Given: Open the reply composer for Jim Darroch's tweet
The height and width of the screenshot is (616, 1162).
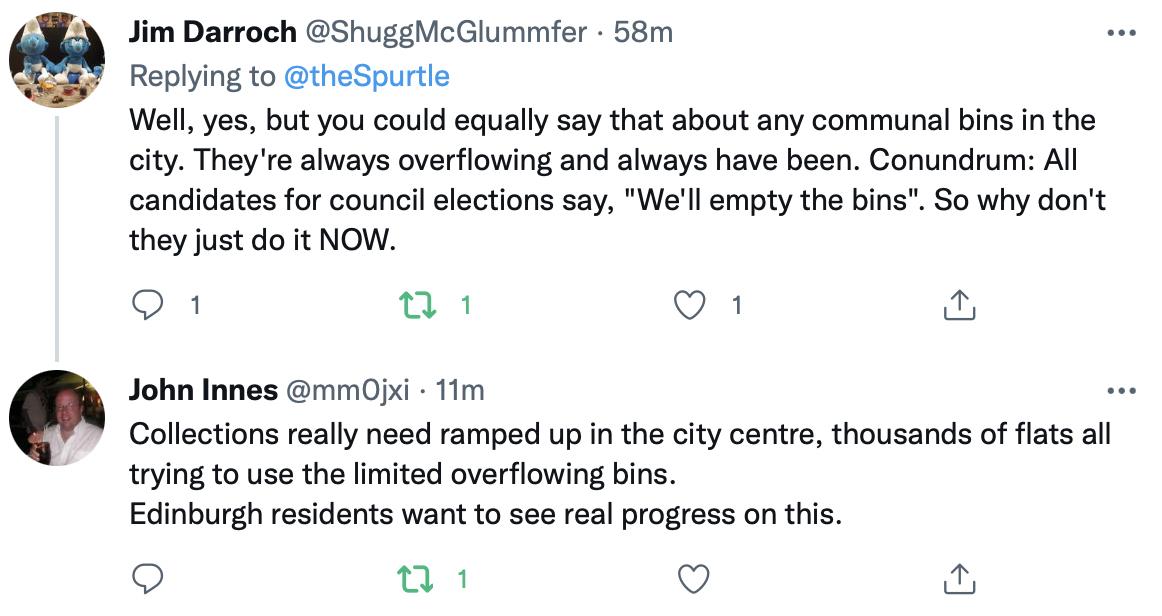Looking at the screenshot, I should (148, 305).
